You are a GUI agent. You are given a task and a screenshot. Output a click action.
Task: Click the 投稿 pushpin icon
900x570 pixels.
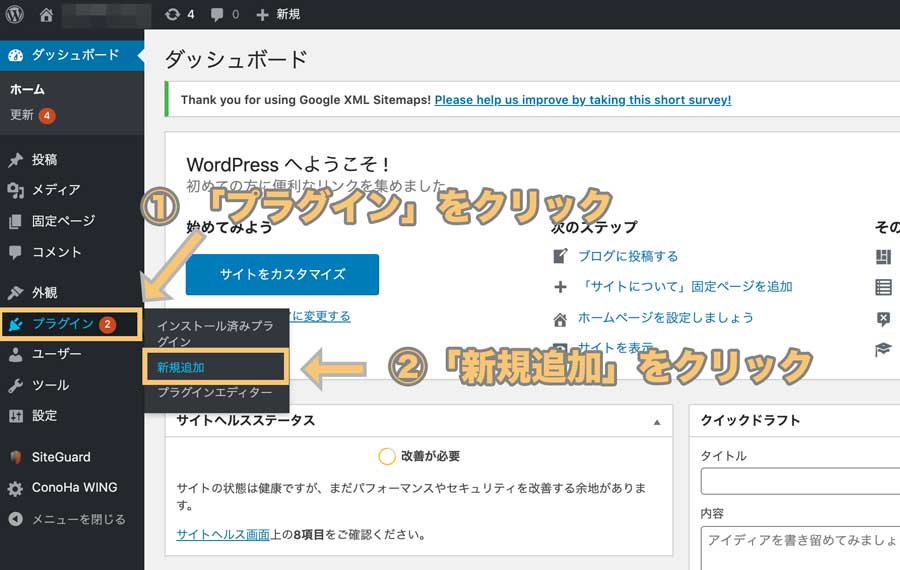(x=15, y=160)
